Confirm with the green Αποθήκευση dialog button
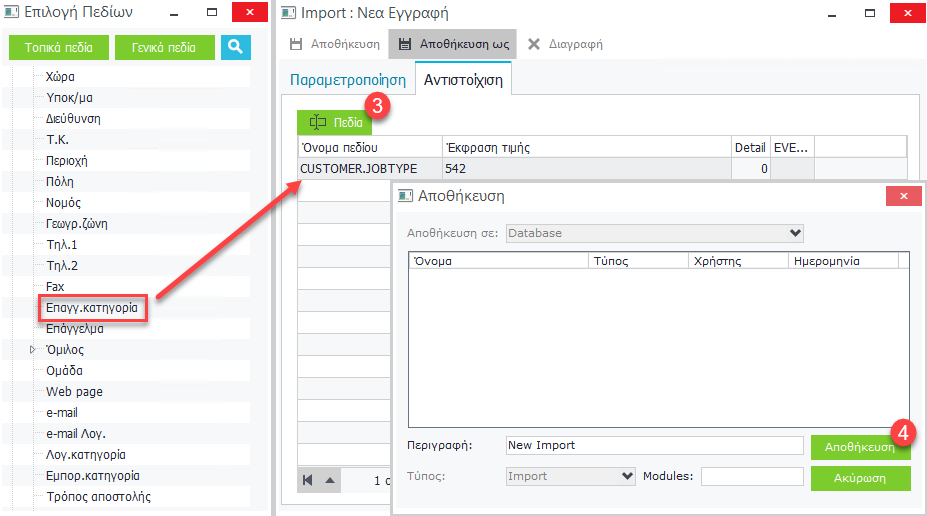927x516 pixels. 859,446
